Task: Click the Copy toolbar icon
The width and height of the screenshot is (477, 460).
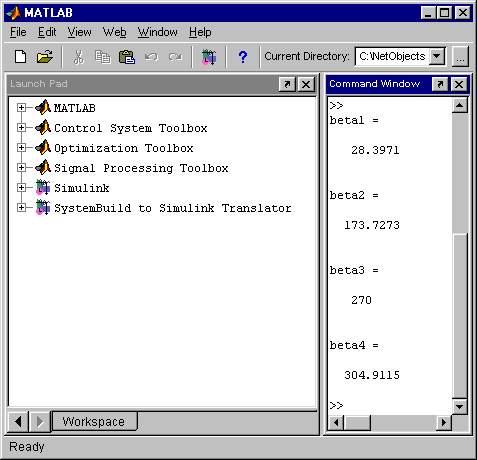Action: coord(103,57)
